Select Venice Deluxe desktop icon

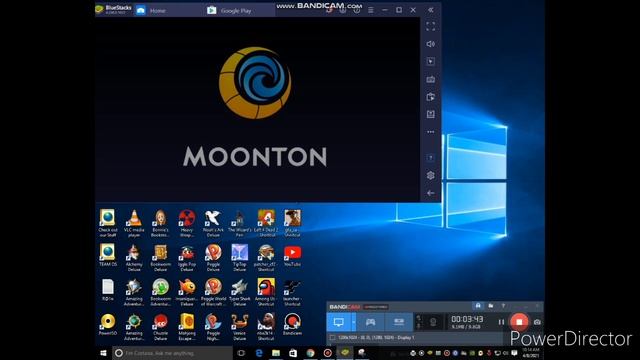click(x=240, y=327)
